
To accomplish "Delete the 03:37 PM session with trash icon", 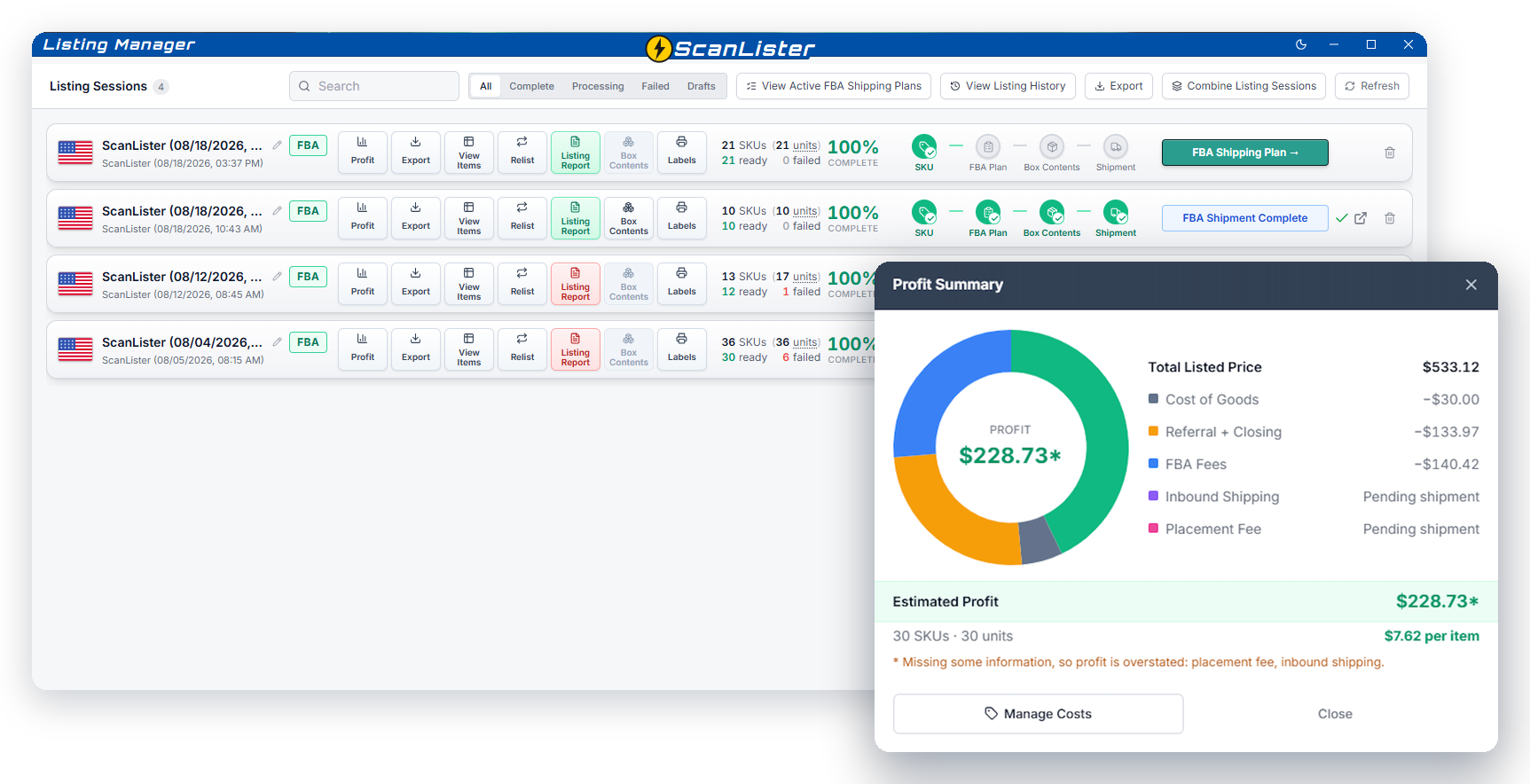I will click(1390, 153).
